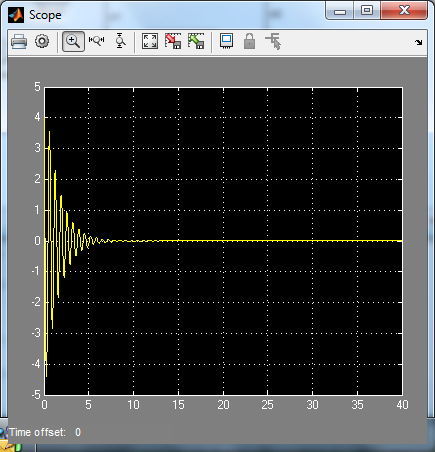
Task: Select the Zoom Y-axis tool
Action: click(x=120, y=41)
